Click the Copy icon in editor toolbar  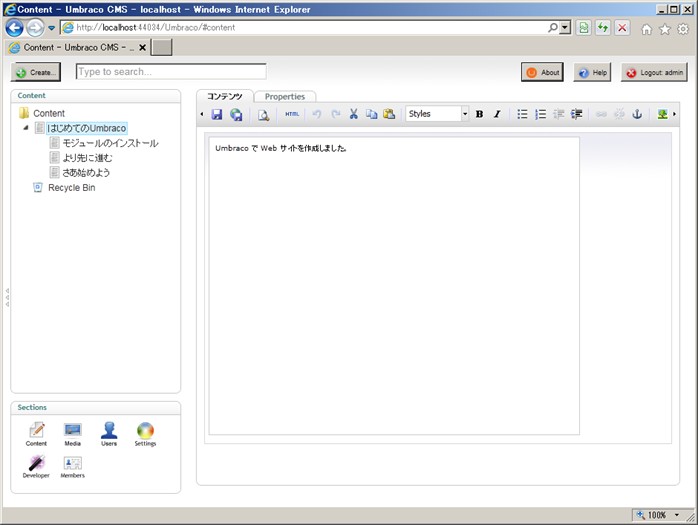click(x=371, y=114)
